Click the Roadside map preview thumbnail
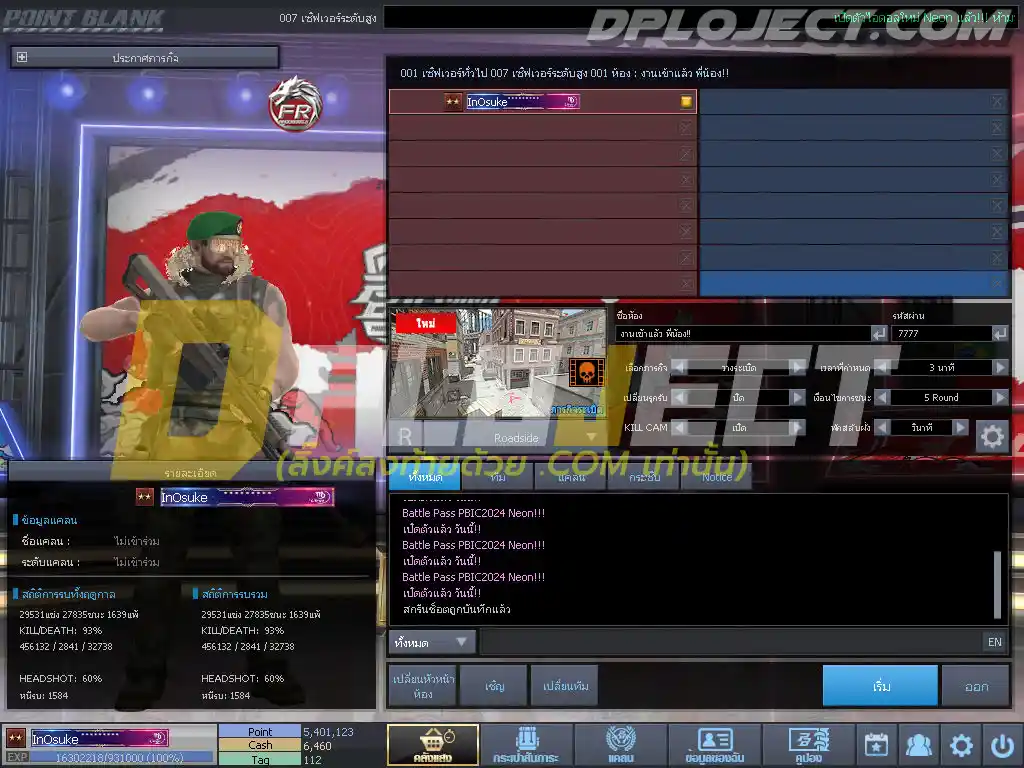 [x=498, y=363]
